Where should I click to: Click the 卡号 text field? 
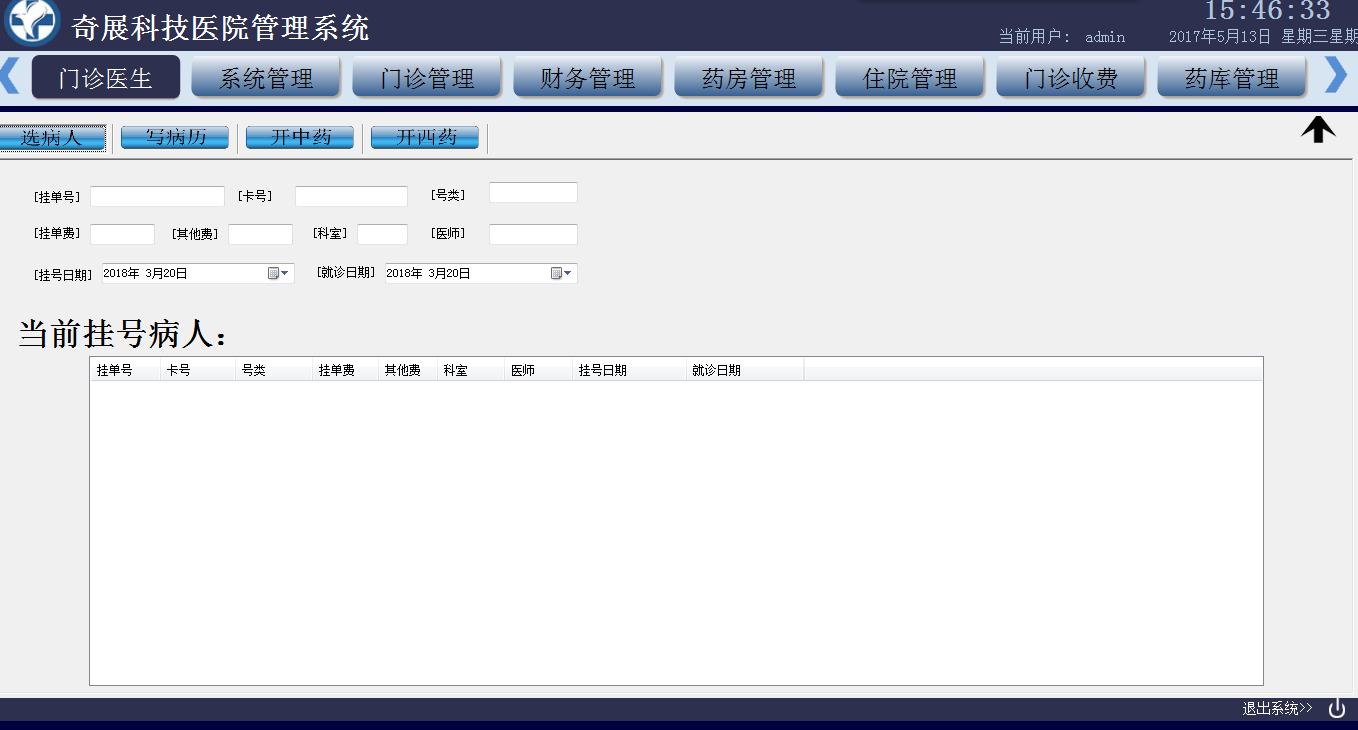tap(351, 197)
